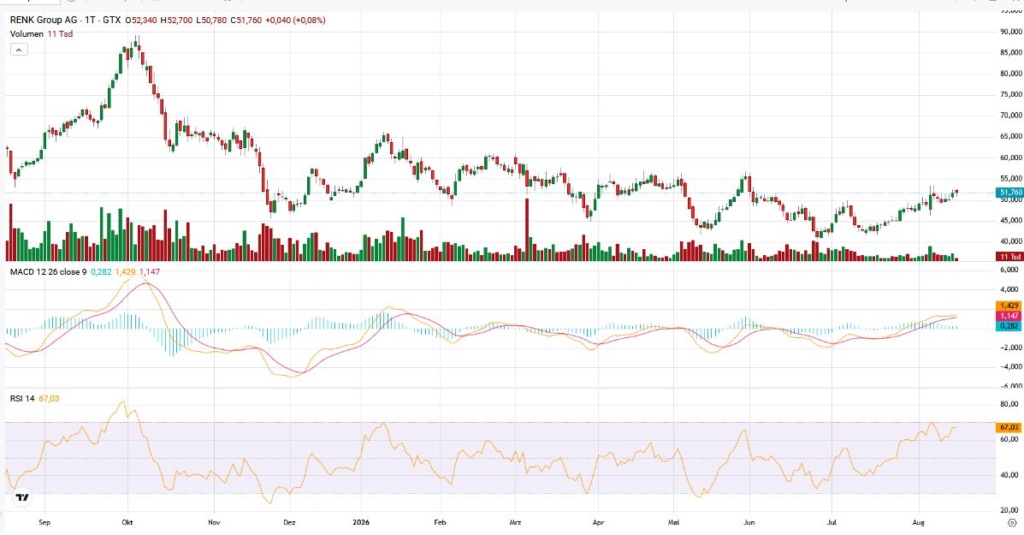Click the 1T interval in the chart title
Viewport: 1024px width, 535px height.
(x=90, y=20)
